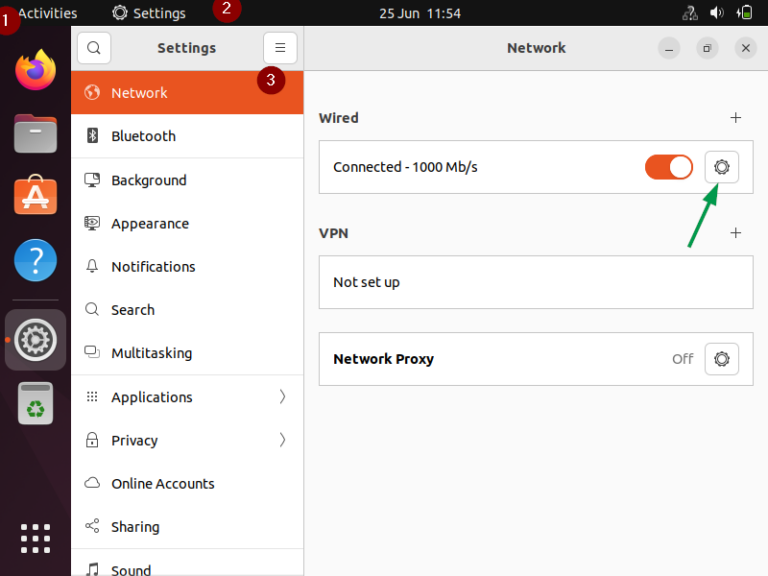
Task: Open the Settings hamburger menu
Action: [280, 48]
